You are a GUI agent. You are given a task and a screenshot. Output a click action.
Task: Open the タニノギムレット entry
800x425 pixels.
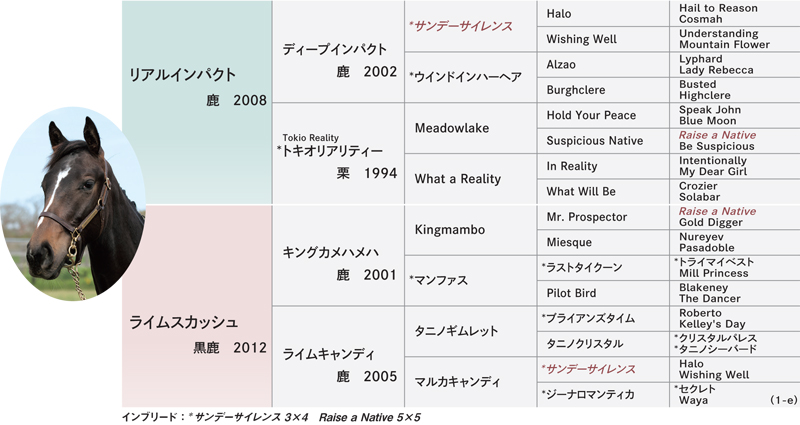[470, 331]
